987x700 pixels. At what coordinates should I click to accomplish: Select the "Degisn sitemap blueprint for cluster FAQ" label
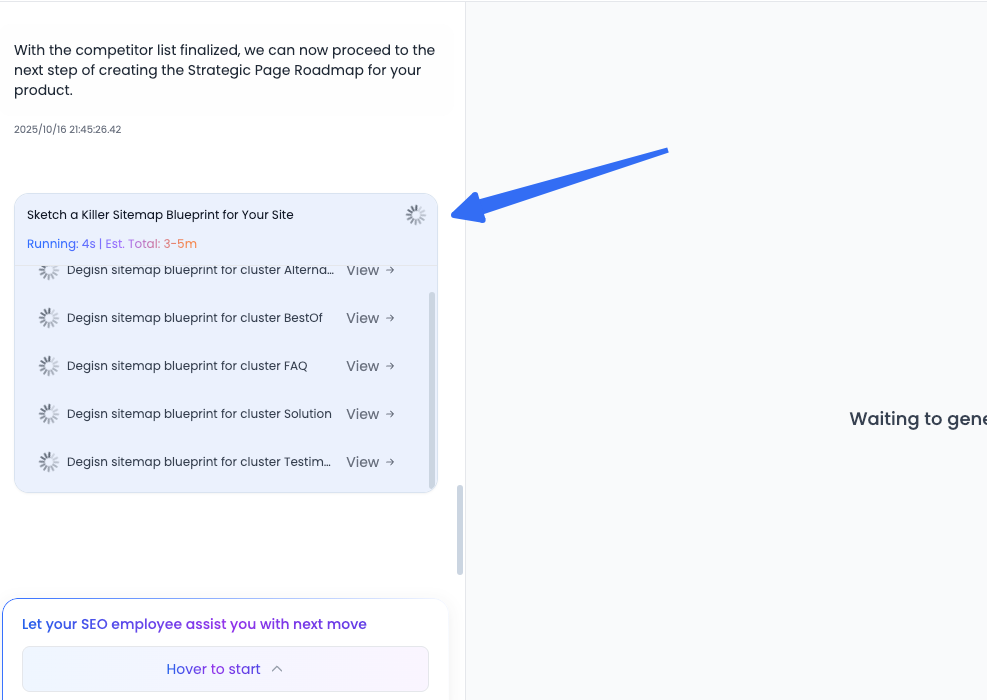187,366
